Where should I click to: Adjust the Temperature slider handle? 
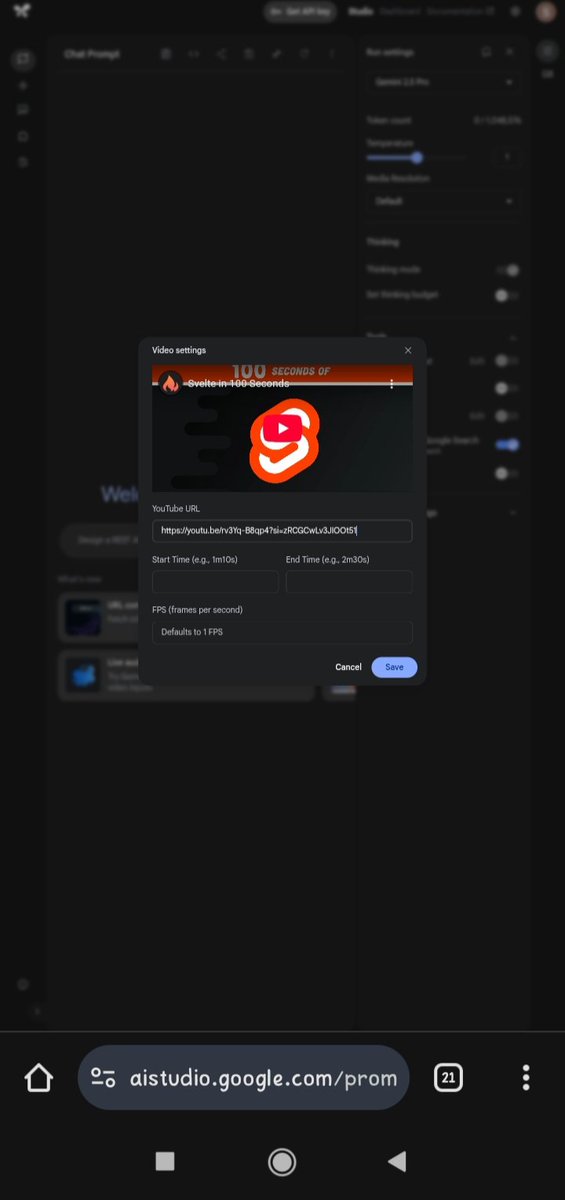click(417, 157)
